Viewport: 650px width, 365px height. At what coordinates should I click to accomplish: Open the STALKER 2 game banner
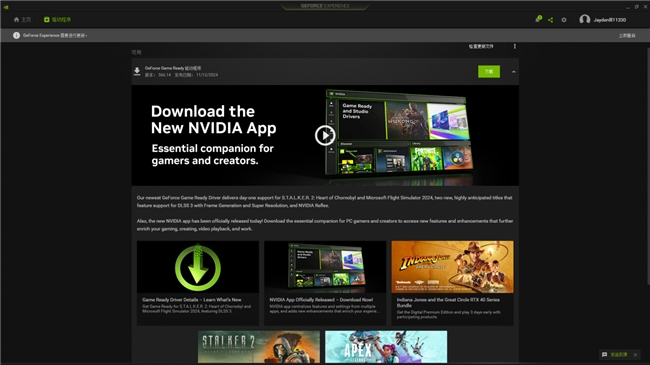259,347
